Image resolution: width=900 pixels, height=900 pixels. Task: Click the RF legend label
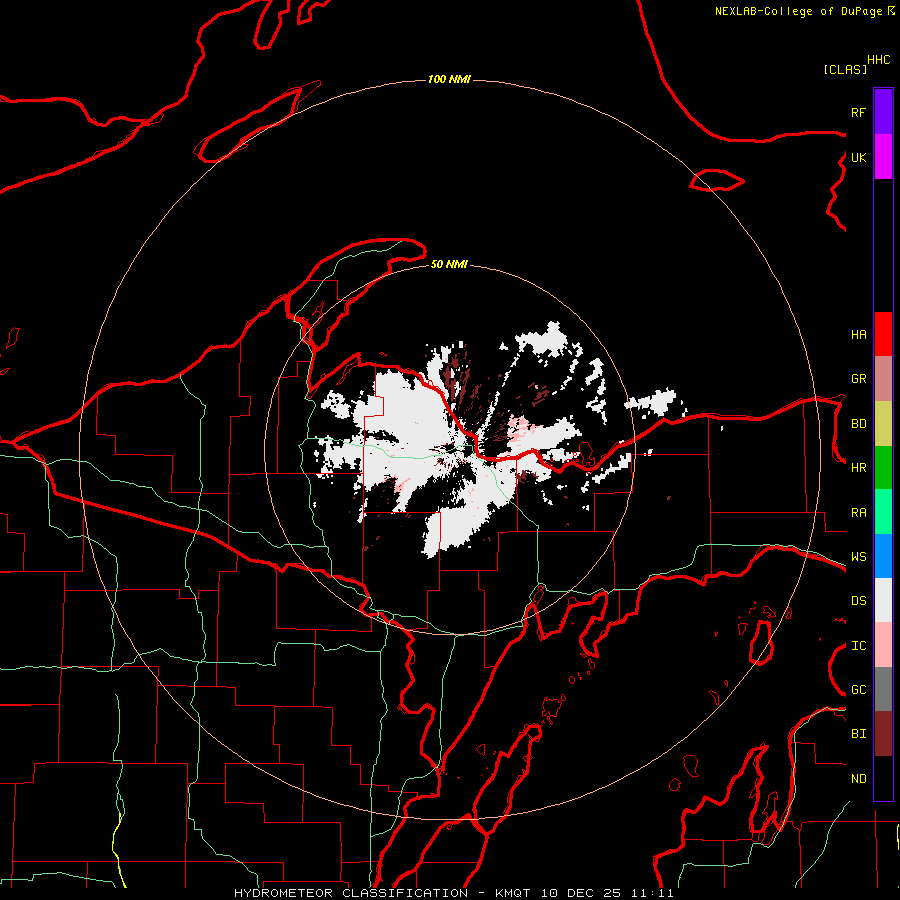[x=858, y=112]
